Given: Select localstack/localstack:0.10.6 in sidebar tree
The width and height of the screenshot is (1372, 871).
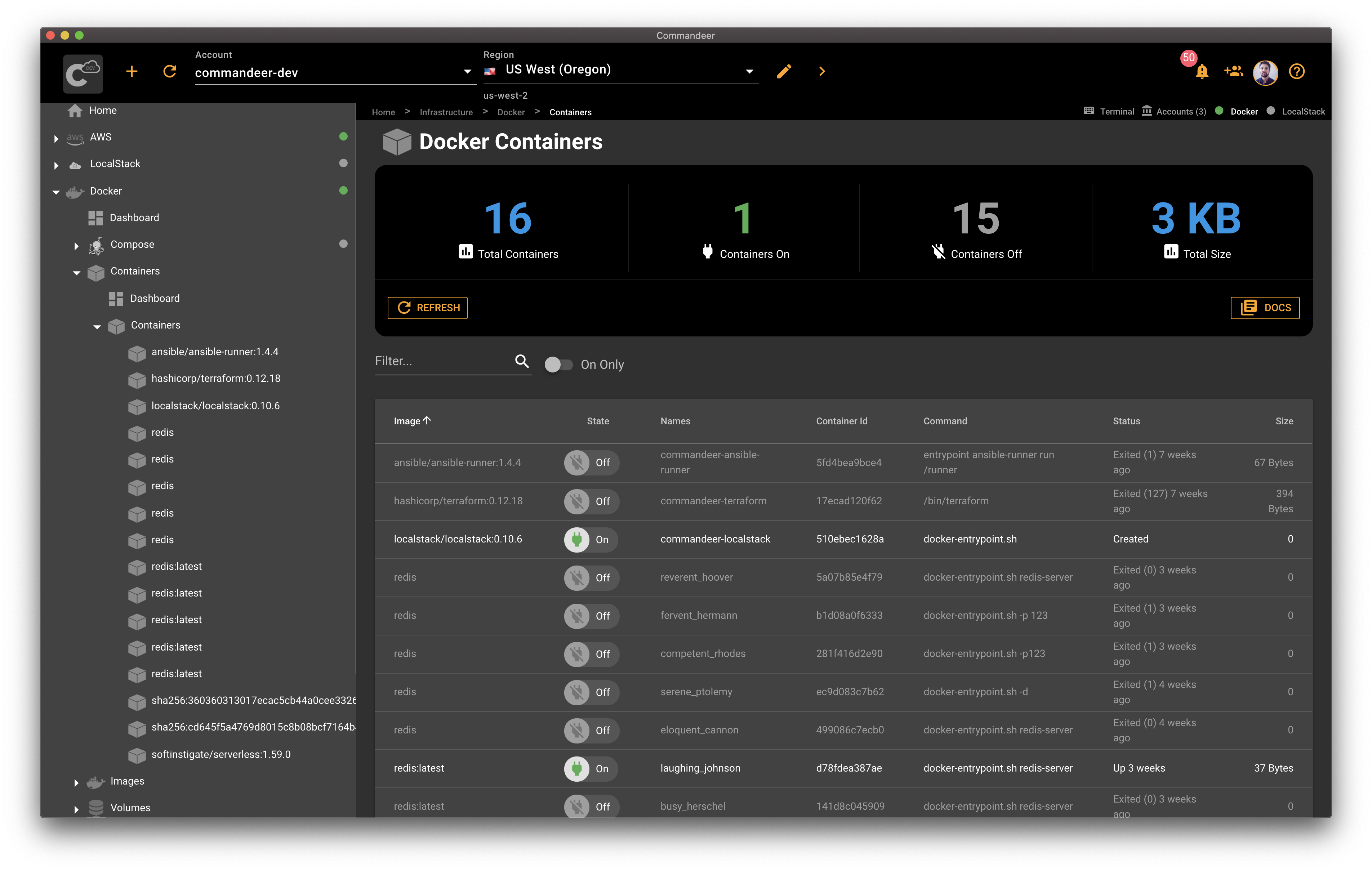Looking at the screenshot, I should click(215, 406).
